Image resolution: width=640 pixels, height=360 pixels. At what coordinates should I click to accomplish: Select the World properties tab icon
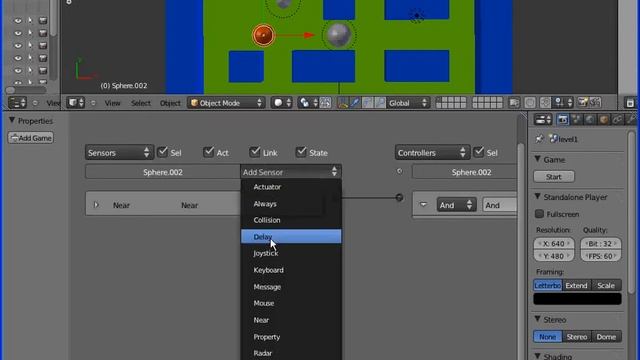click(x=590, y=120)
